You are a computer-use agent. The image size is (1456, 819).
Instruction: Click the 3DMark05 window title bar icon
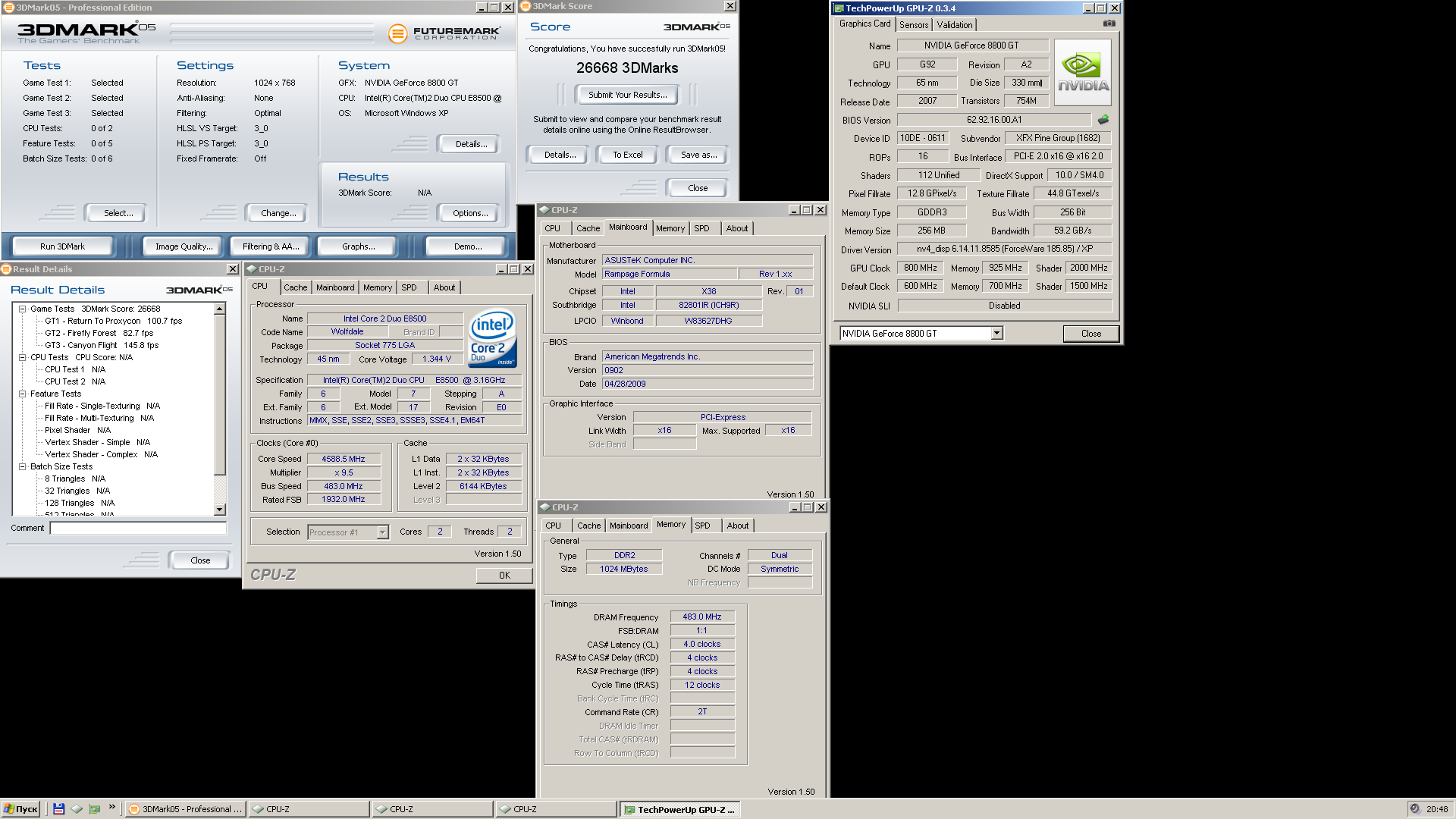click(x=8, y=8)
